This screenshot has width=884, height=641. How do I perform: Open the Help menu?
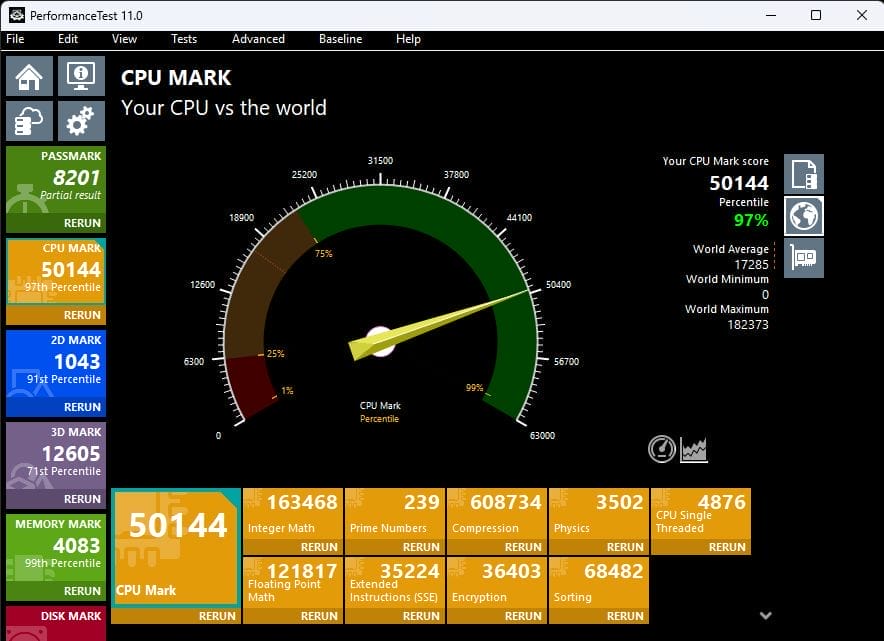pos(408,39)
